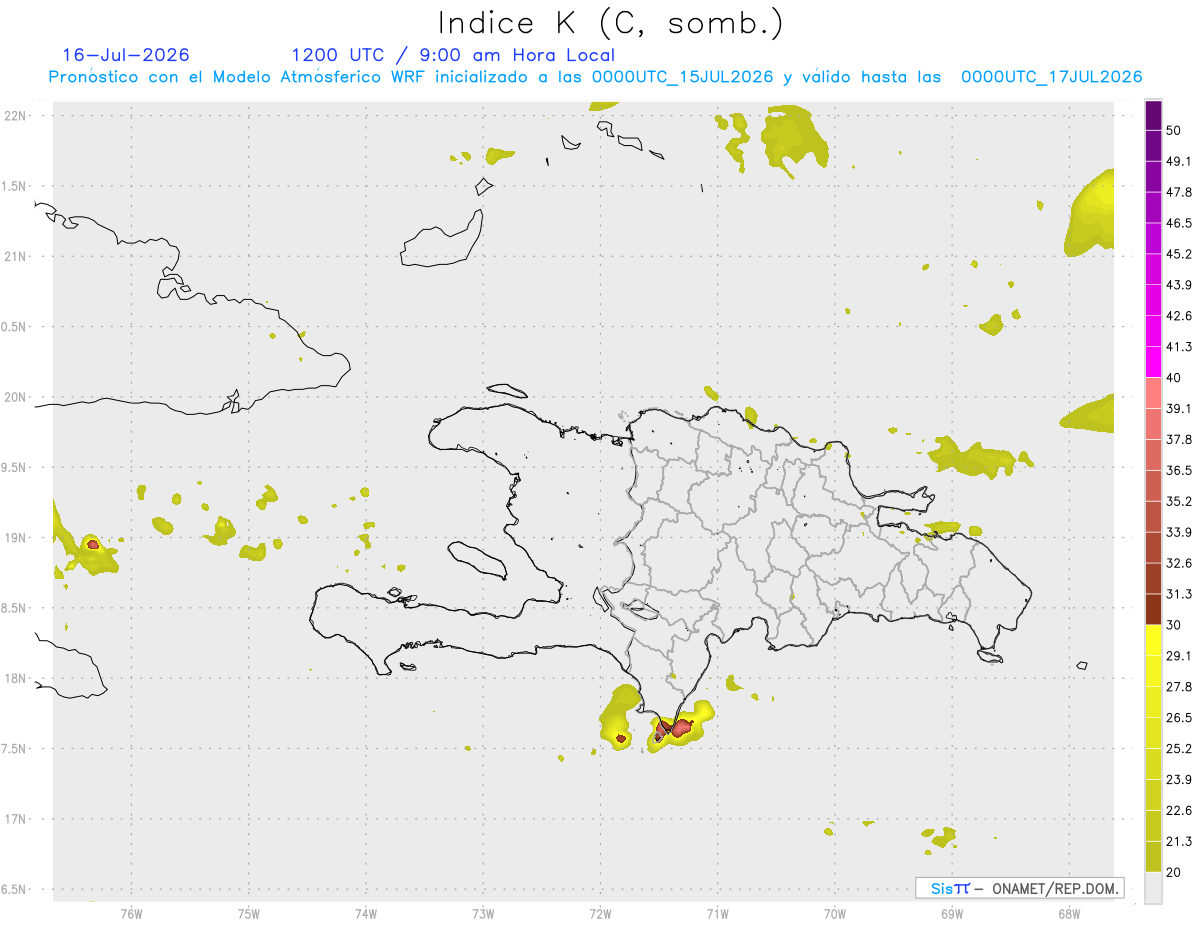Click the "0000UTC_17JUL2026" valid-until time

(x=1051, y=77)
